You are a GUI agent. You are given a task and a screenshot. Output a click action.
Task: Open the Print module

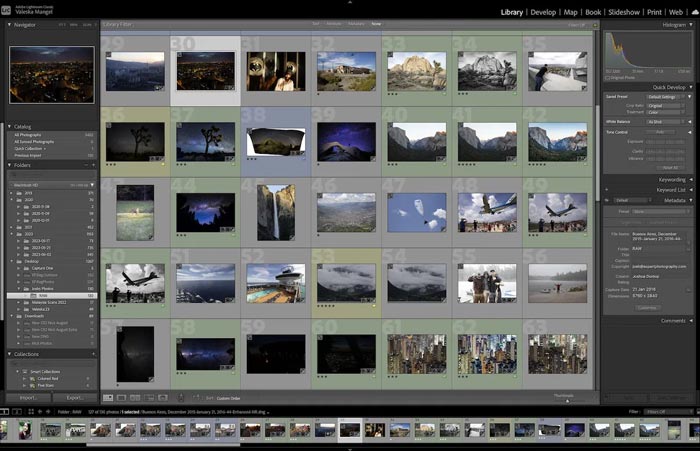pyautogui.click(x=654, y=12)
